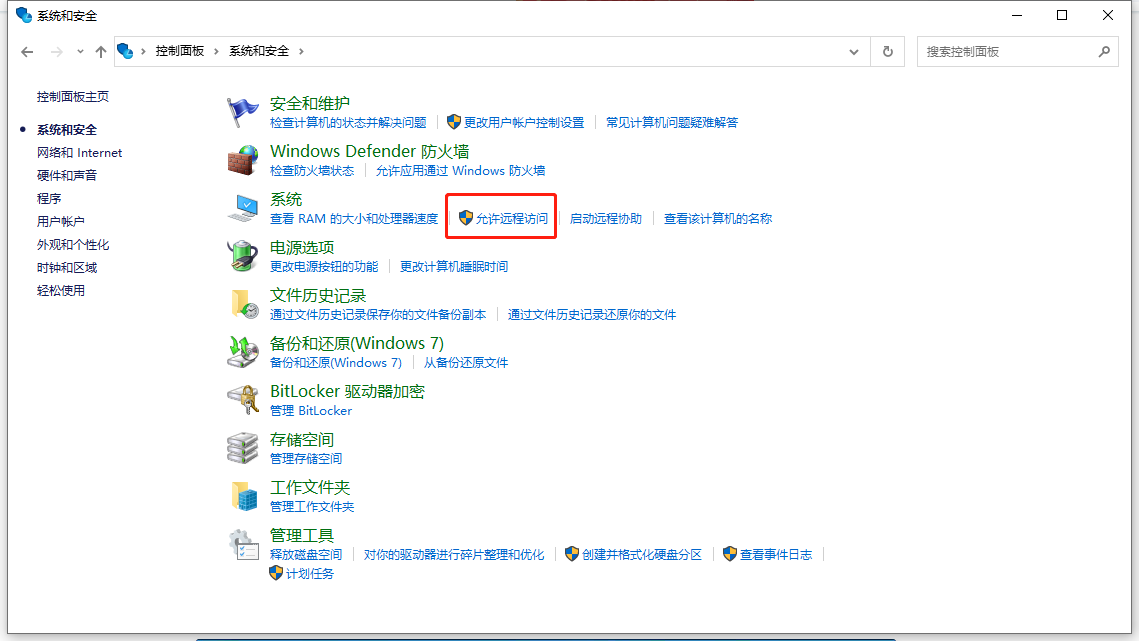This screenshot has width=1139, height=641.
Task: Click the forward arrow navigation button
Action: click(x=56, y=52)
